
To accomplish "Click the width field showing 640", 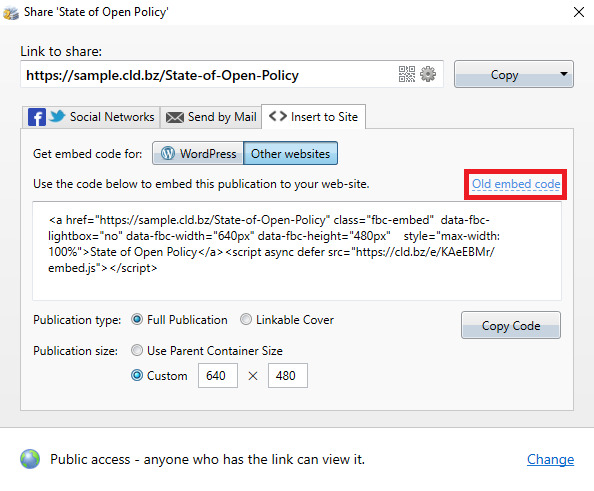I will [218, 375].
